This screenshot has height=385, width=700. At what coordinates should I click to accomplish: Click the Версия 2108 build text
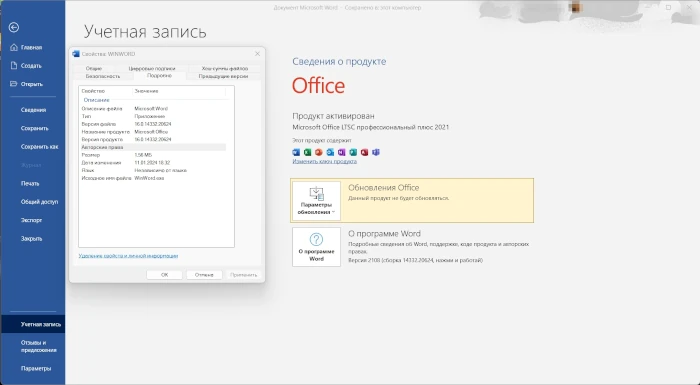(415, 260)
